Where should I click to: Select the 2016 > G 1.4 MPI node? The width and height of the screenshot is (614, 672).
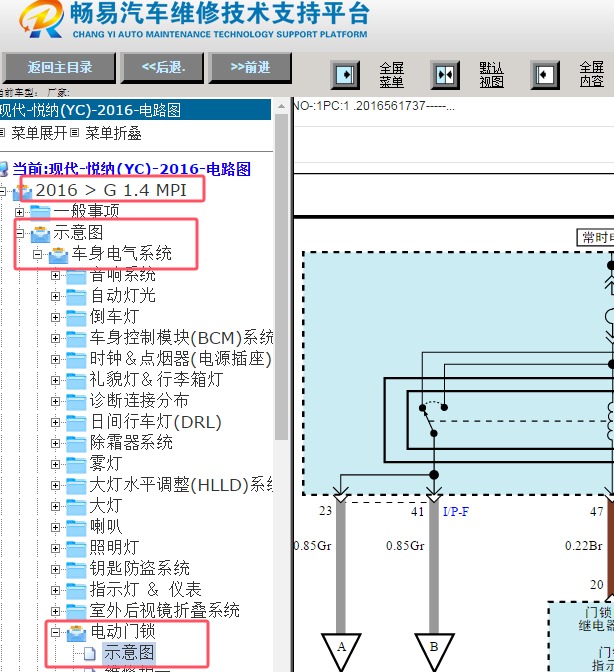pos(111,190)
